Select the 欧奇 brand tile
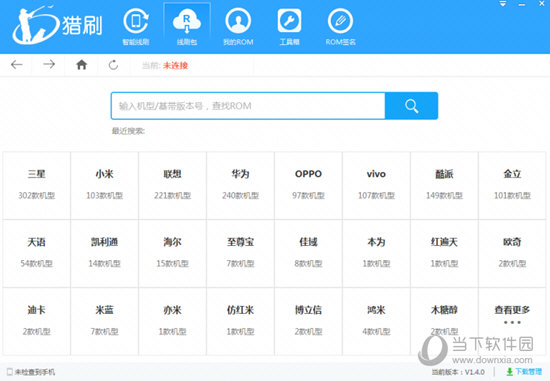 pyautogui.click(x=512, y=254)
